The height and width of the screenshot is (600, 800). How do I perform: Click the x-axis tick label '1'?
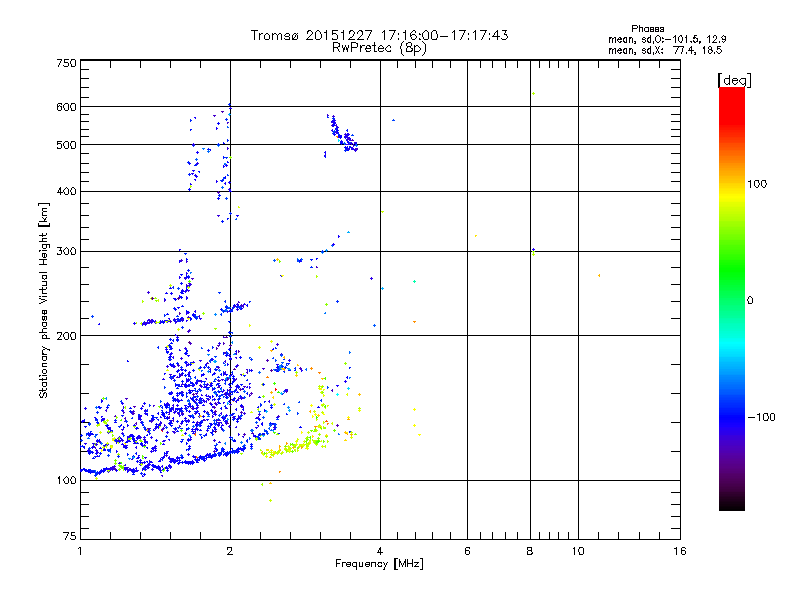[80, 551]
